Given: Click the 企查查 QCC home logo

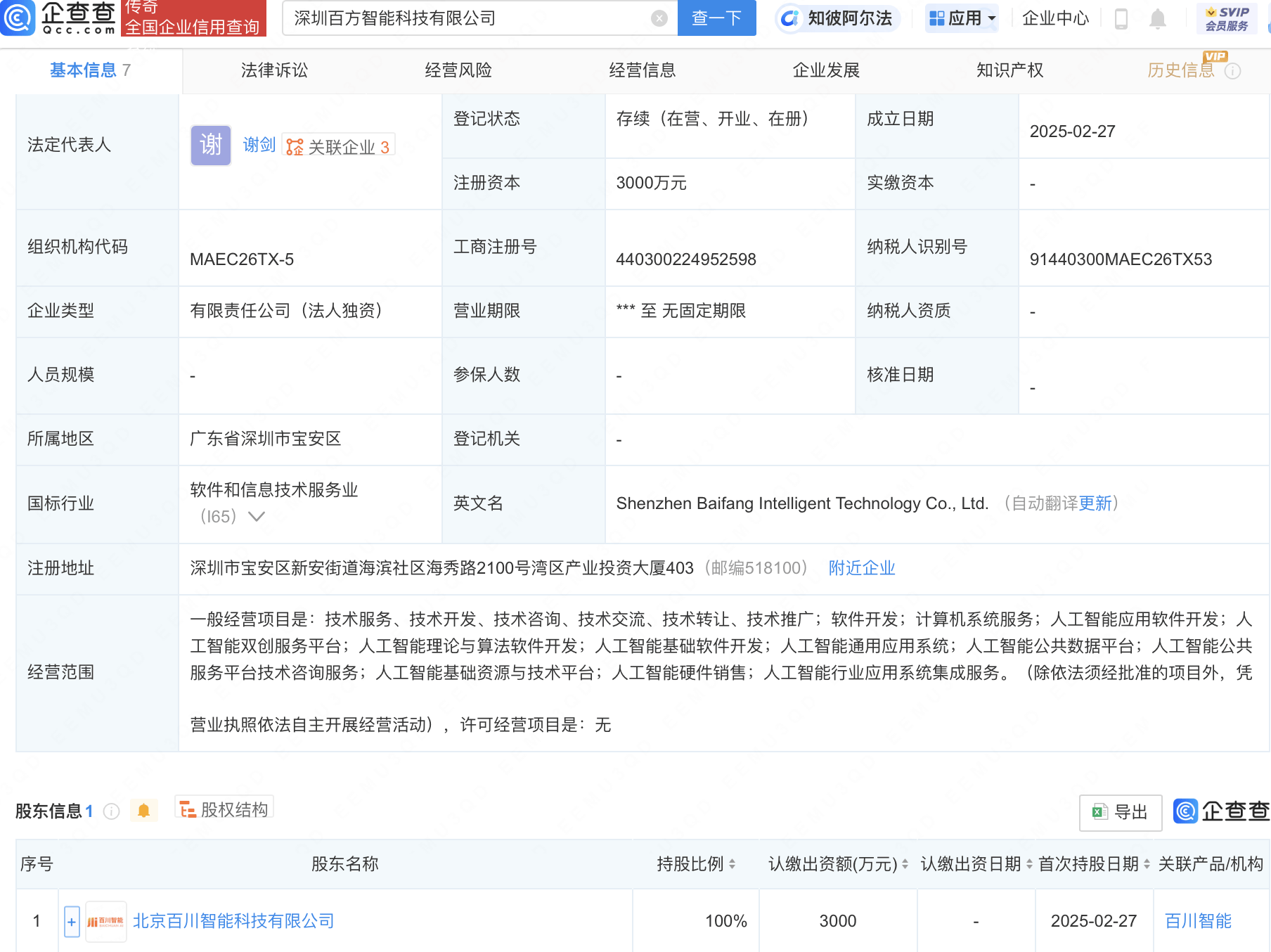Looking at the screenshot, I should (x=60, y=19).
